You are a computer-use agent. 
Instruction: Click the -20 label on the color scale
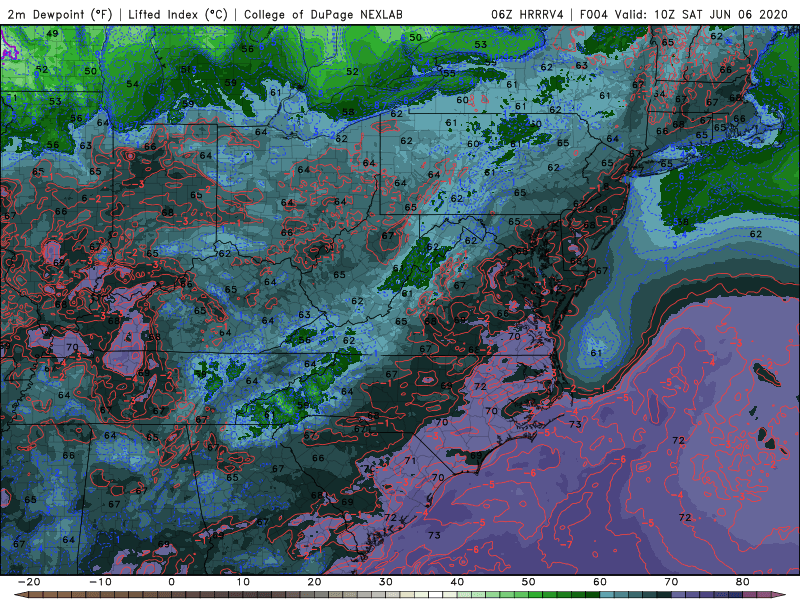click(29, 582)
